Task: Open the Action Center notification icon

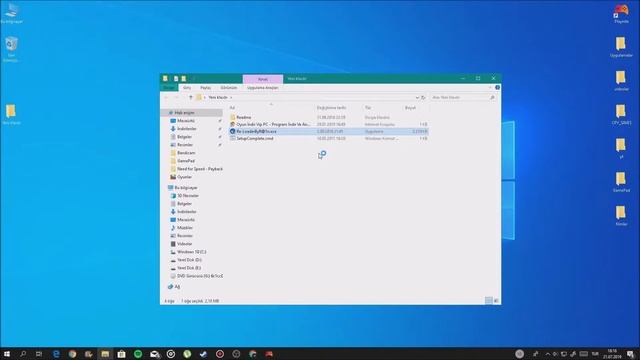Action: coord(631,354)
